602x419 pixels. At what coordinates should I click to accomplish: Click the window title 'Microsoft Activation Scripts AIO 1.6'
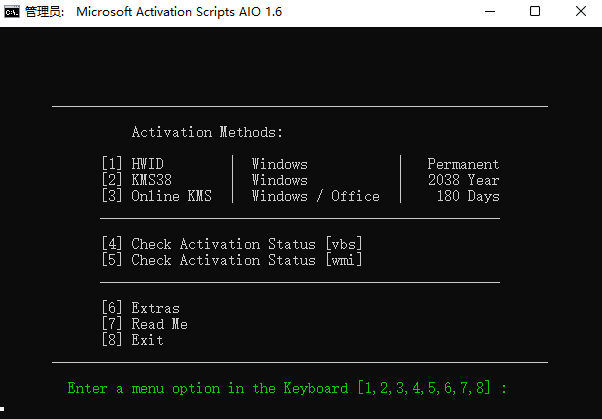click(x=179, y=12)
